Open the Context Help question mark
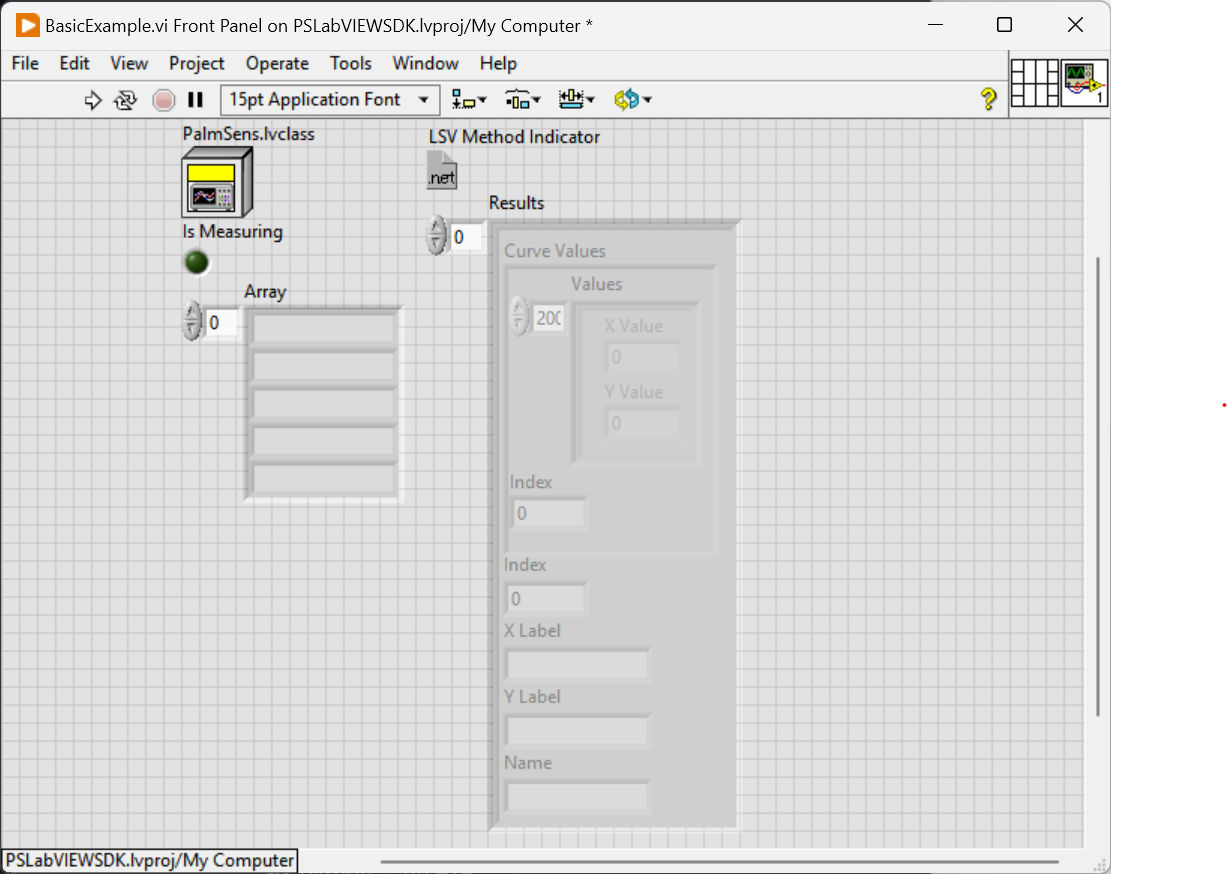 coord(988,99)
